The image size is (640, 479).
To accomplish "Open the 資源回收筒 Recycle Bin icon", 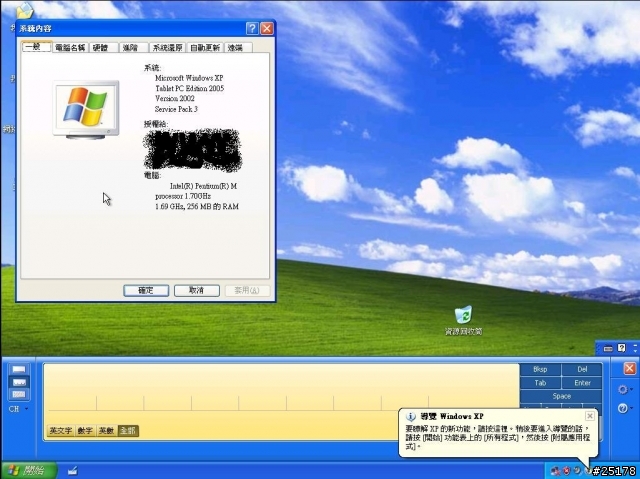I will point(463,321).
